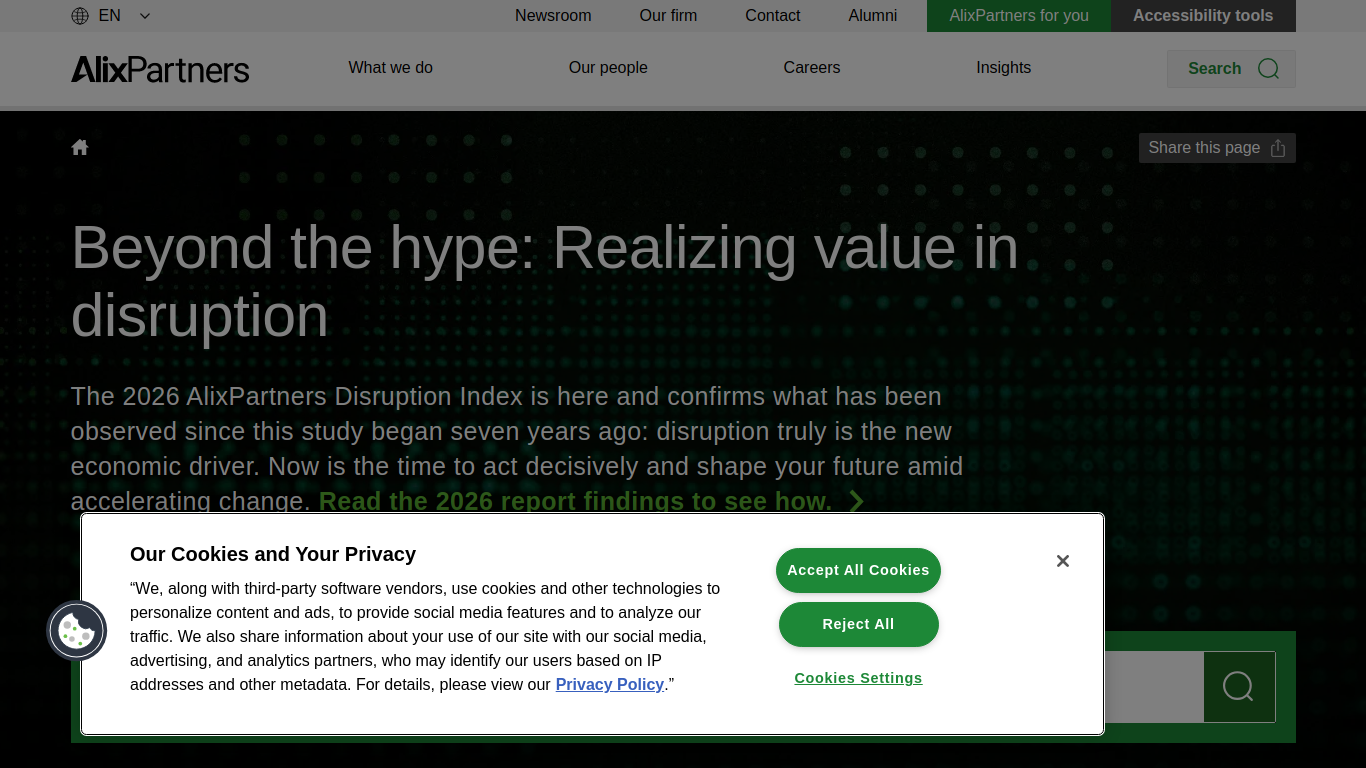The width and height of the screenshot is (1366, 768).
Task: Open the Careers menu
Action: coord(812,68)
